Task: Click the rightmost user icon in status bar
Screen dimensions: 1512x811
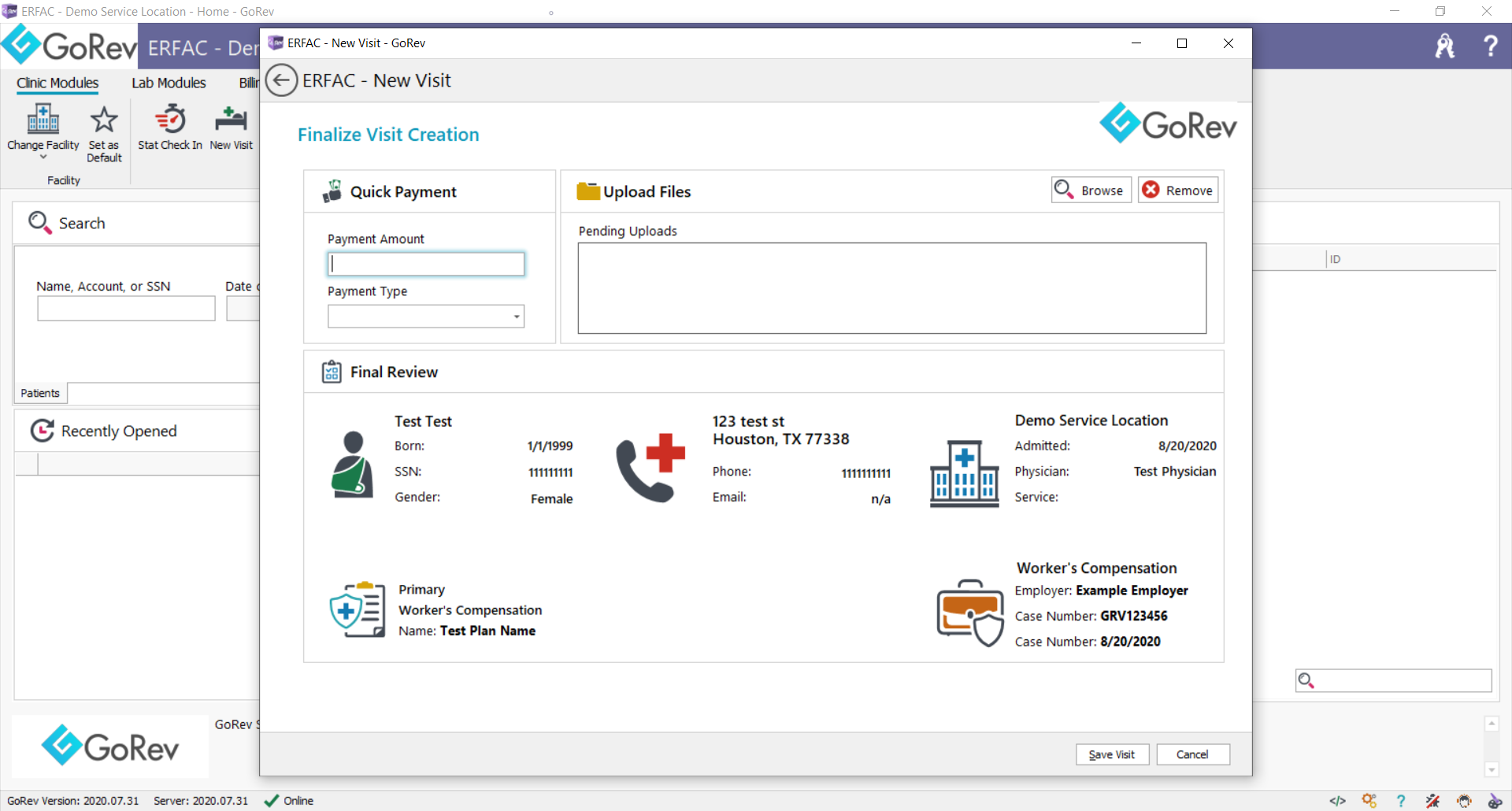Action: 1495,801
